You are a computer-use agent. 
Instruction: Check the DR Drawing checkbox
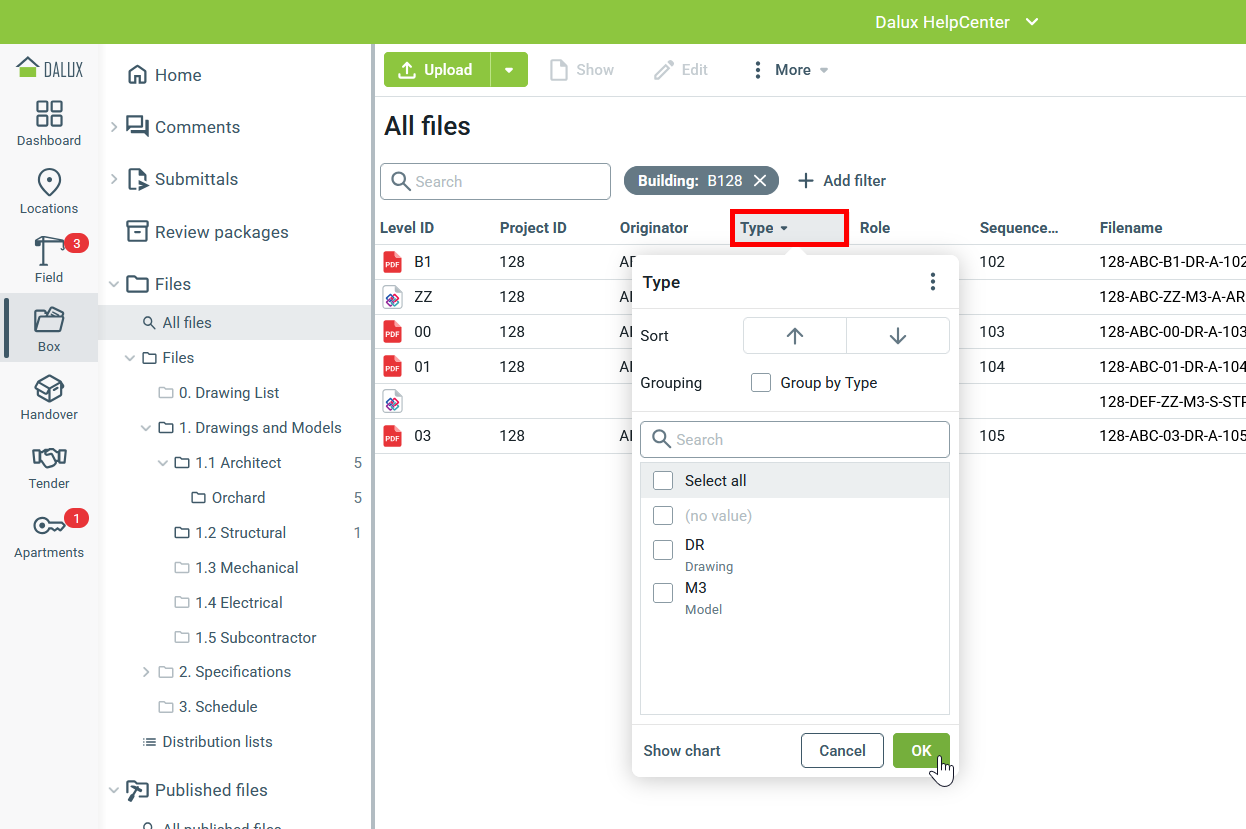pos(663,550)
